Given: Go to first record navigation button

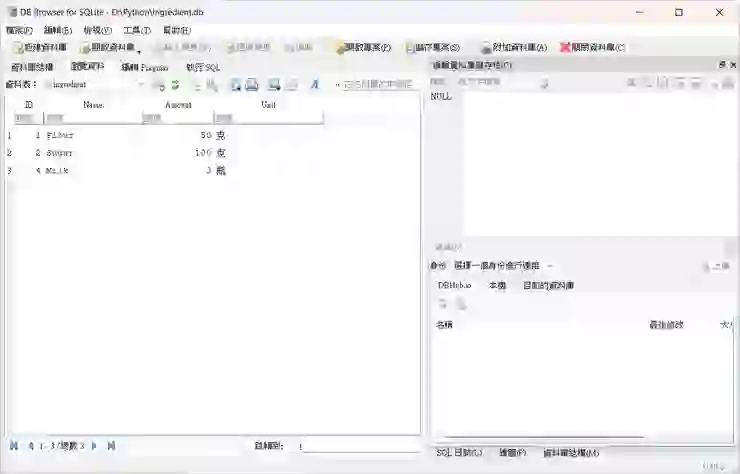Looking at the screenshot, I should (x=14, y=445).
